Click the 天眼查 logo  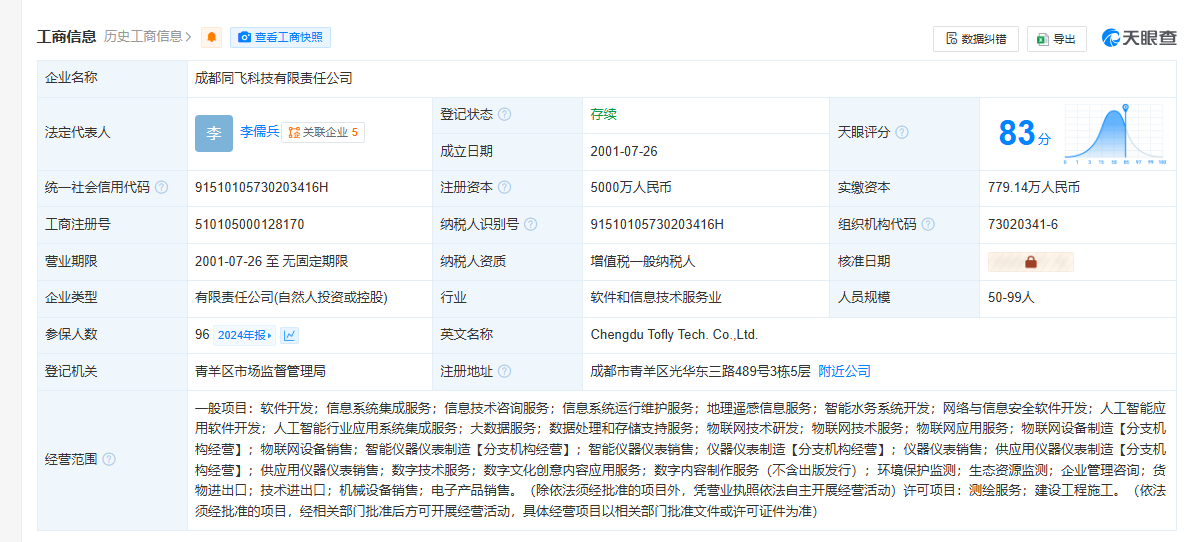click(x=1139, y=39)
